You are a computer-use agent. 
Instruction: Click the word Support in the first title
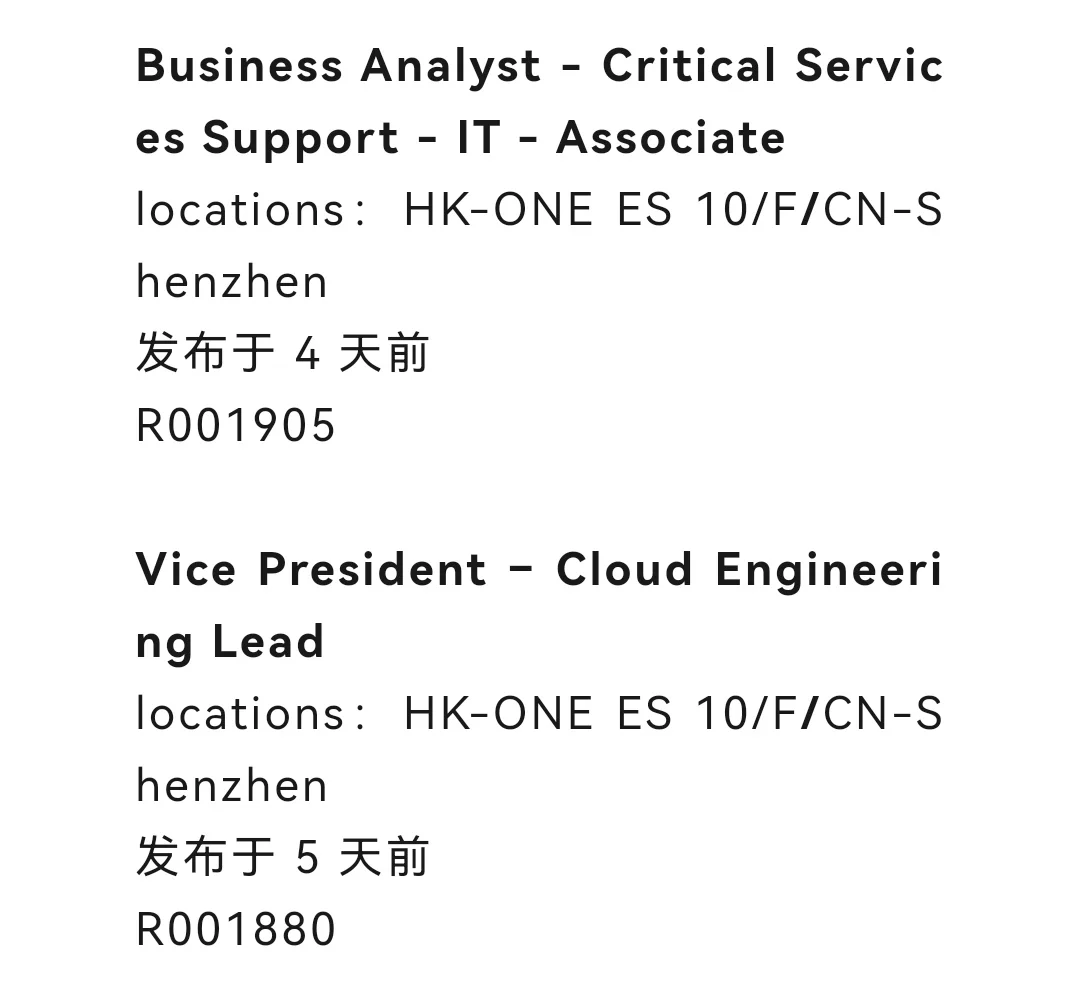[x=300, y=140]
